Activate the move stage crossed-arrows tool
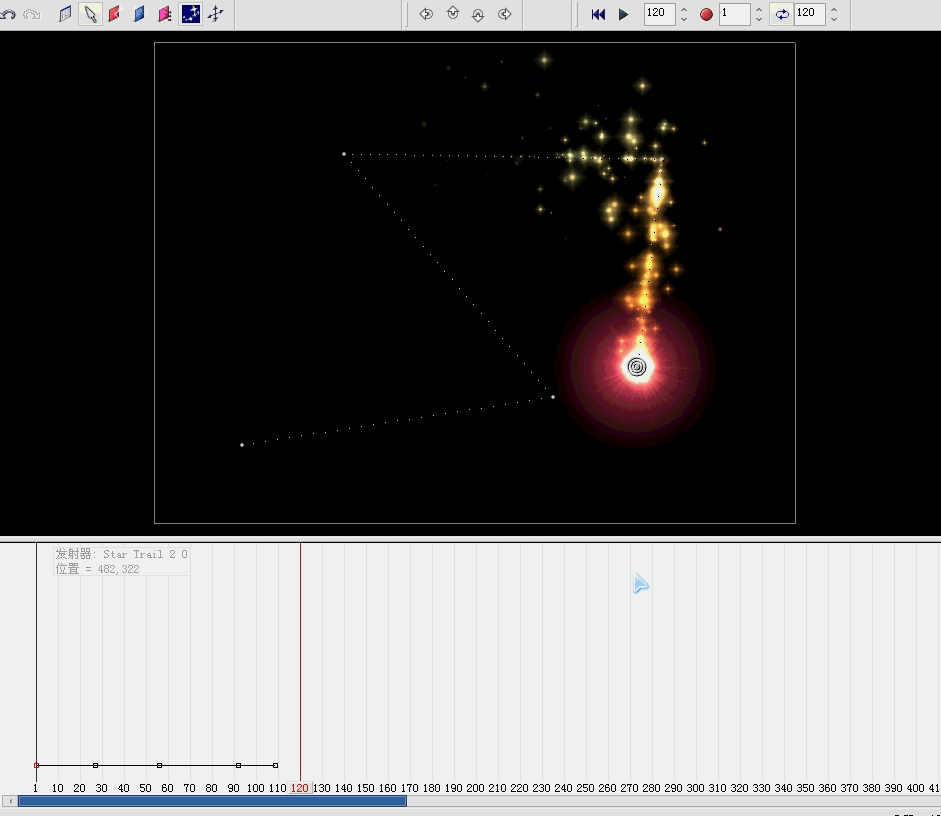The image size is (941, 816). pos(215,14)
